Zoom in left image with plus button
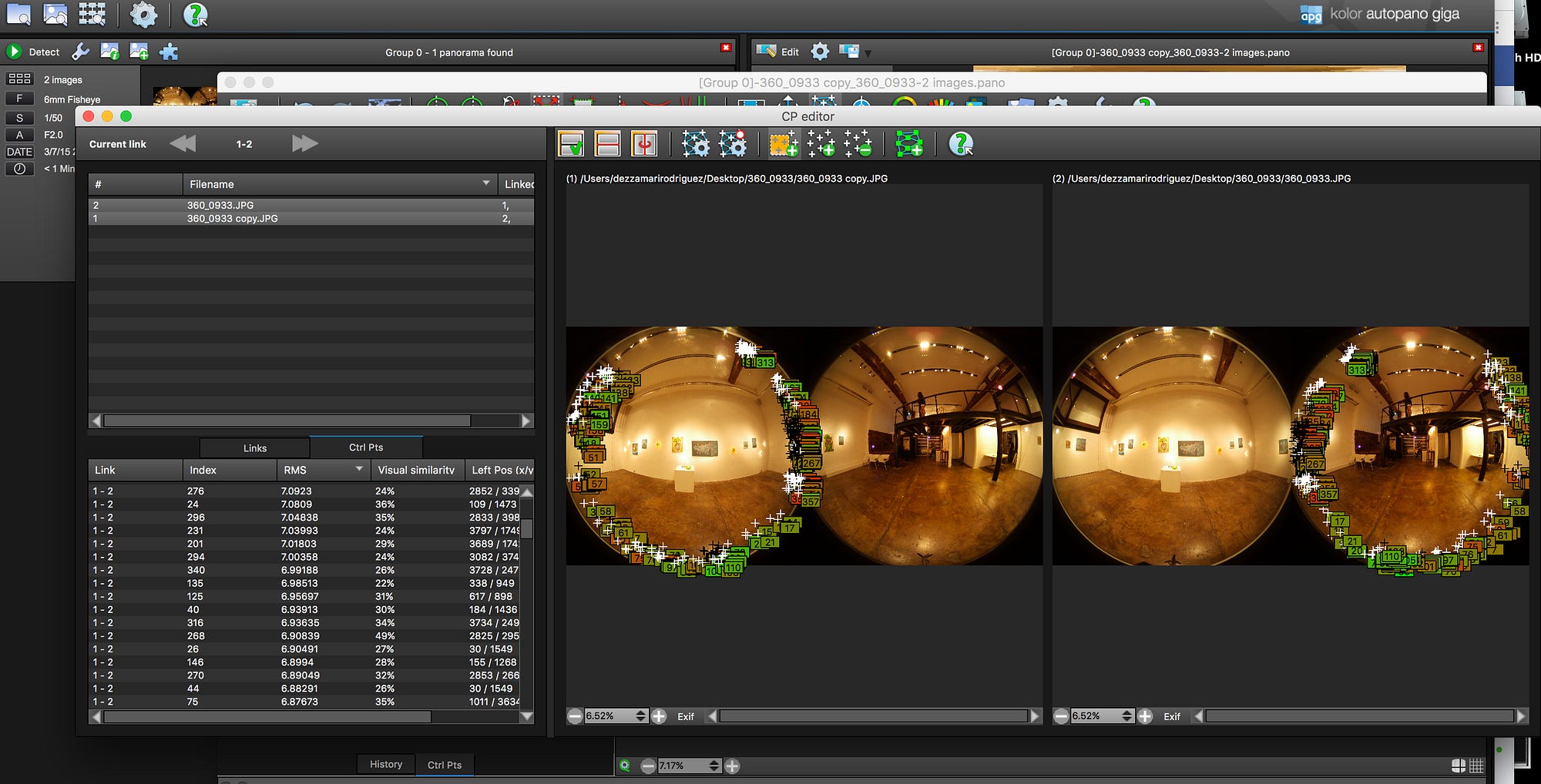 coord(659,716)
